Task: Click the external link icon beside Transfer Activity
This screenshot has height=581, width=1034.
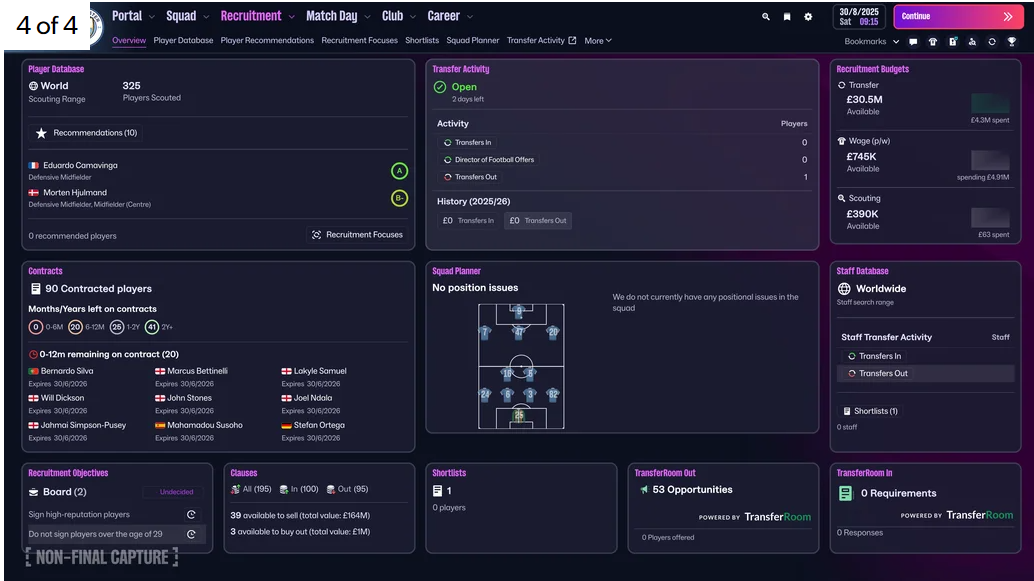Action: [572, 40]
